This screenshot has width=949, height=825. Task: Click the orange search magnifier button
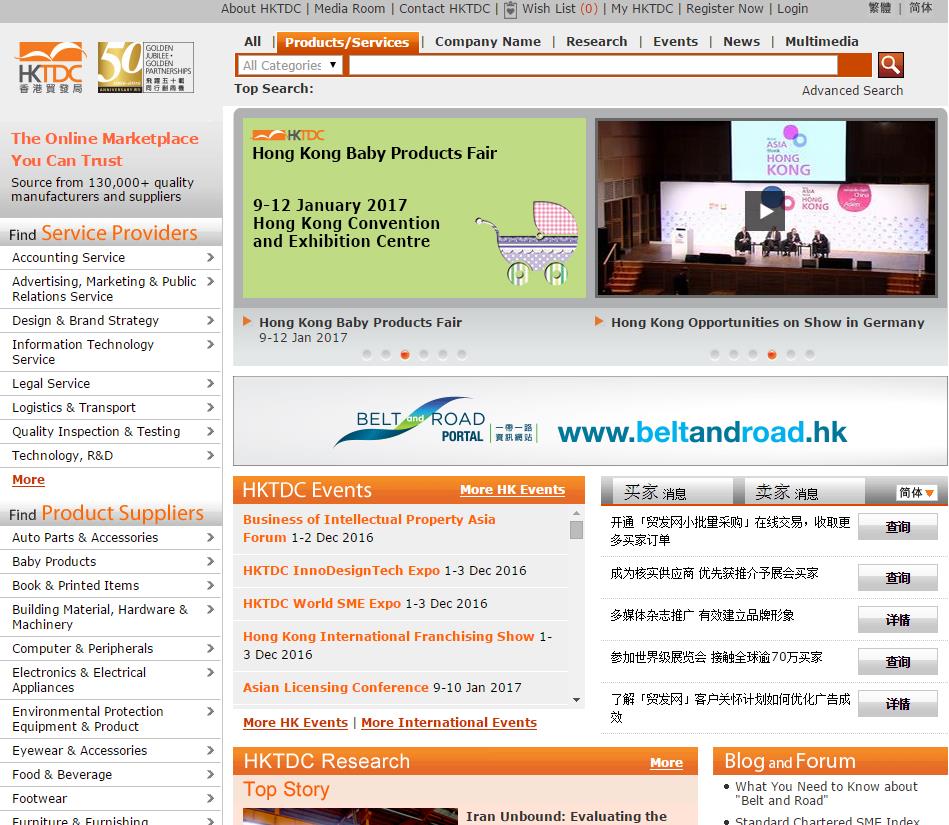(890, 65)
